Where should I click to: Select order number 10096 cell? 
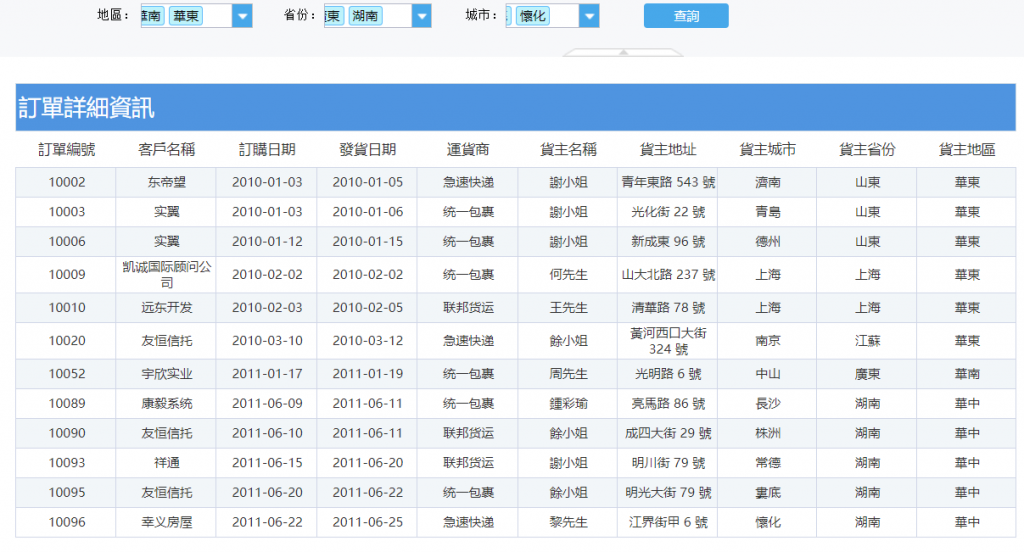point(66,523)
